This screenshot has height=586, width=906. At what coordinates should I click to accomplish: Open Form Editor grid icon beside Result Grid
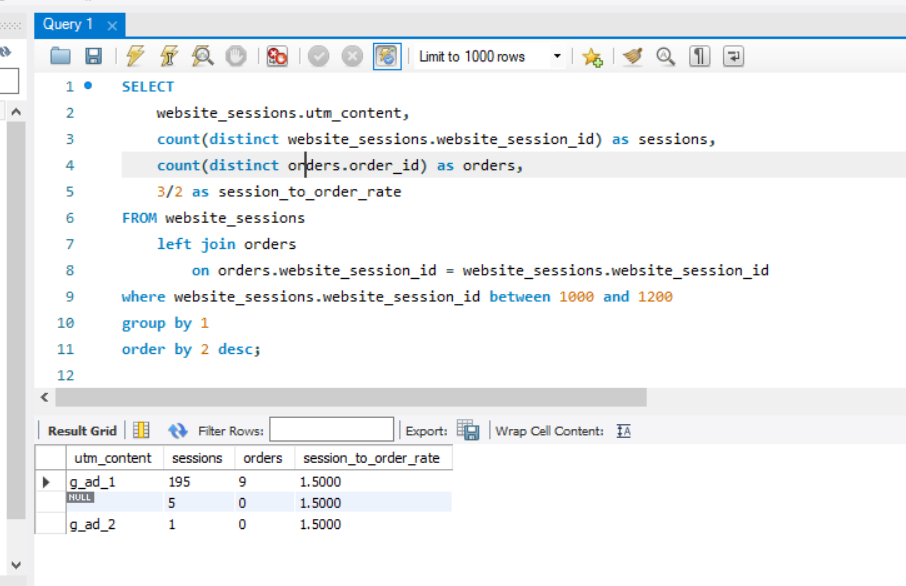coord(141,430)
